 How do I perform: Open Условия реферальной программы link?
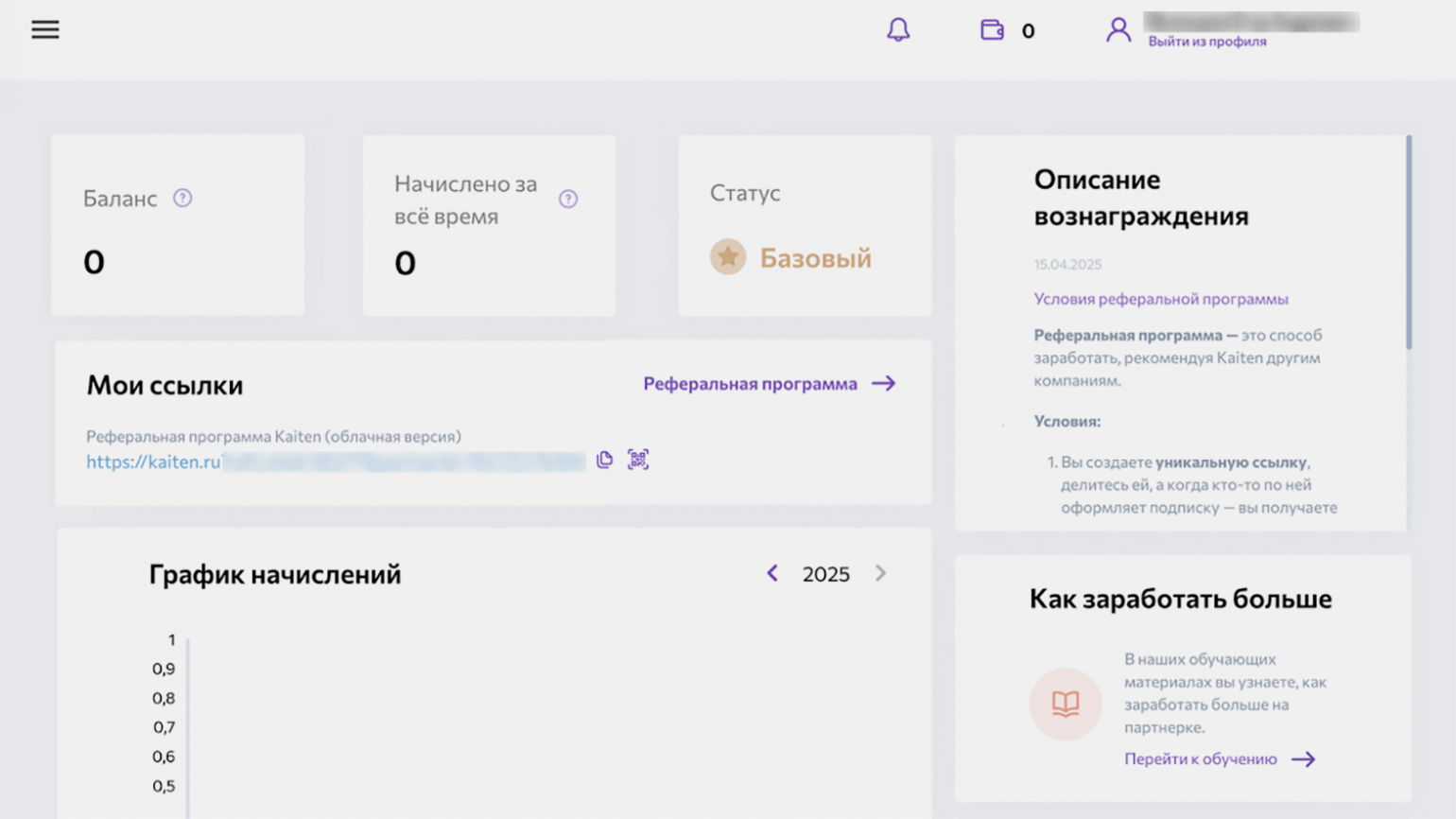(1160, 299)
